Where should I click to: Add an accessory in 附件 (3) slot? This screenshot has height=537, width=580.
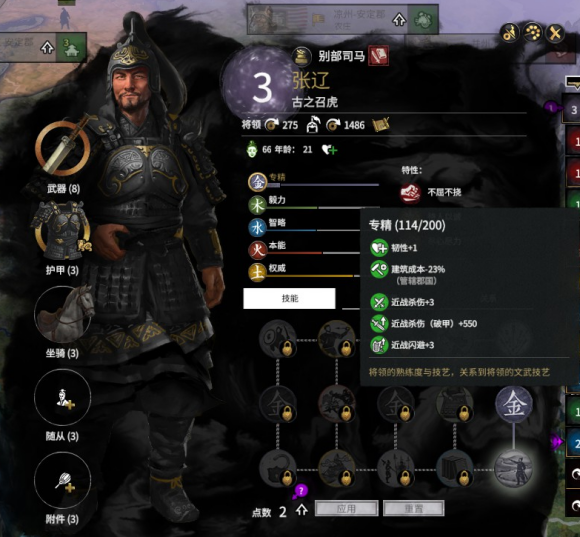tap(63, 480)
